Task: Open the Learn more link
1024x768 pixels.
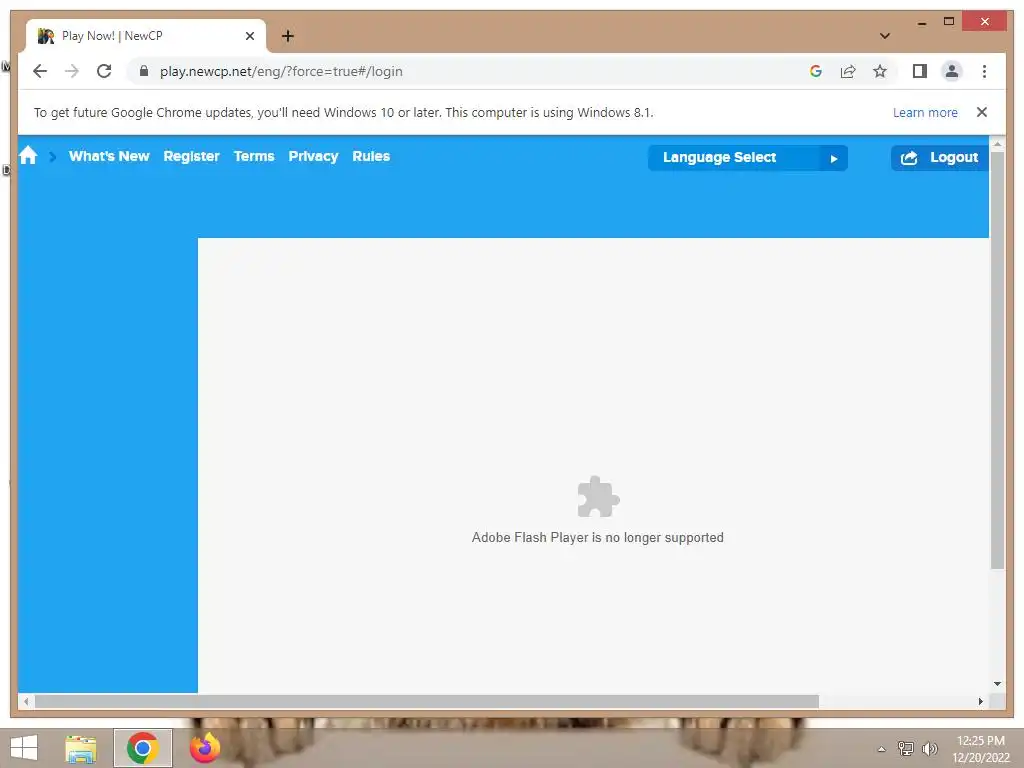Action: pyautogui.click(x=925, y=112)
